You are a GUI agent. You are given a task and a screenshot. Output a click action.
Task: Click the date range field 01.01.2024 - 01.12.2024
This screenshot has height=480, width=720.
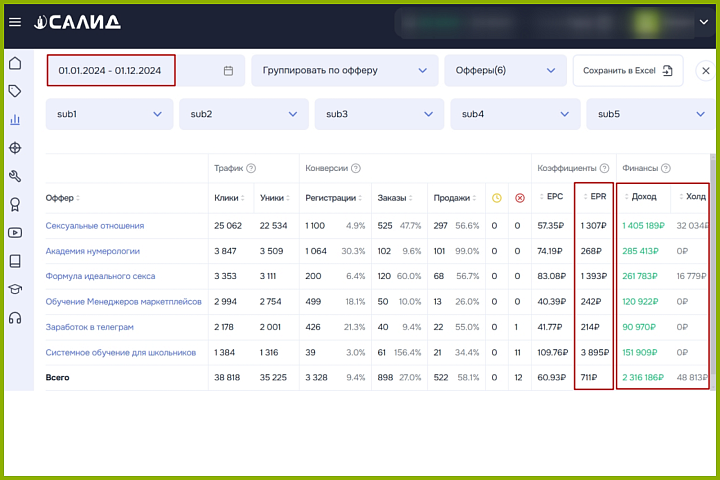click(x=110, y=71)
